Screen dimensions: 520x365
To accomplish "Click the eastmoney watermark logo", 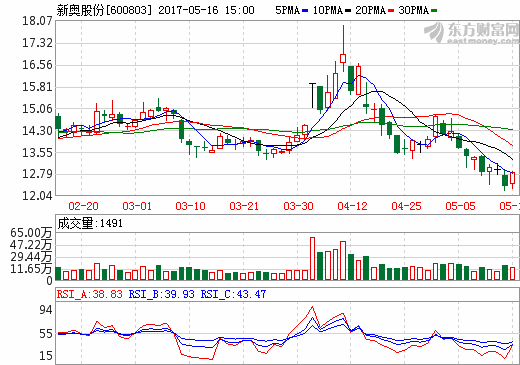I will pos(472,33).
